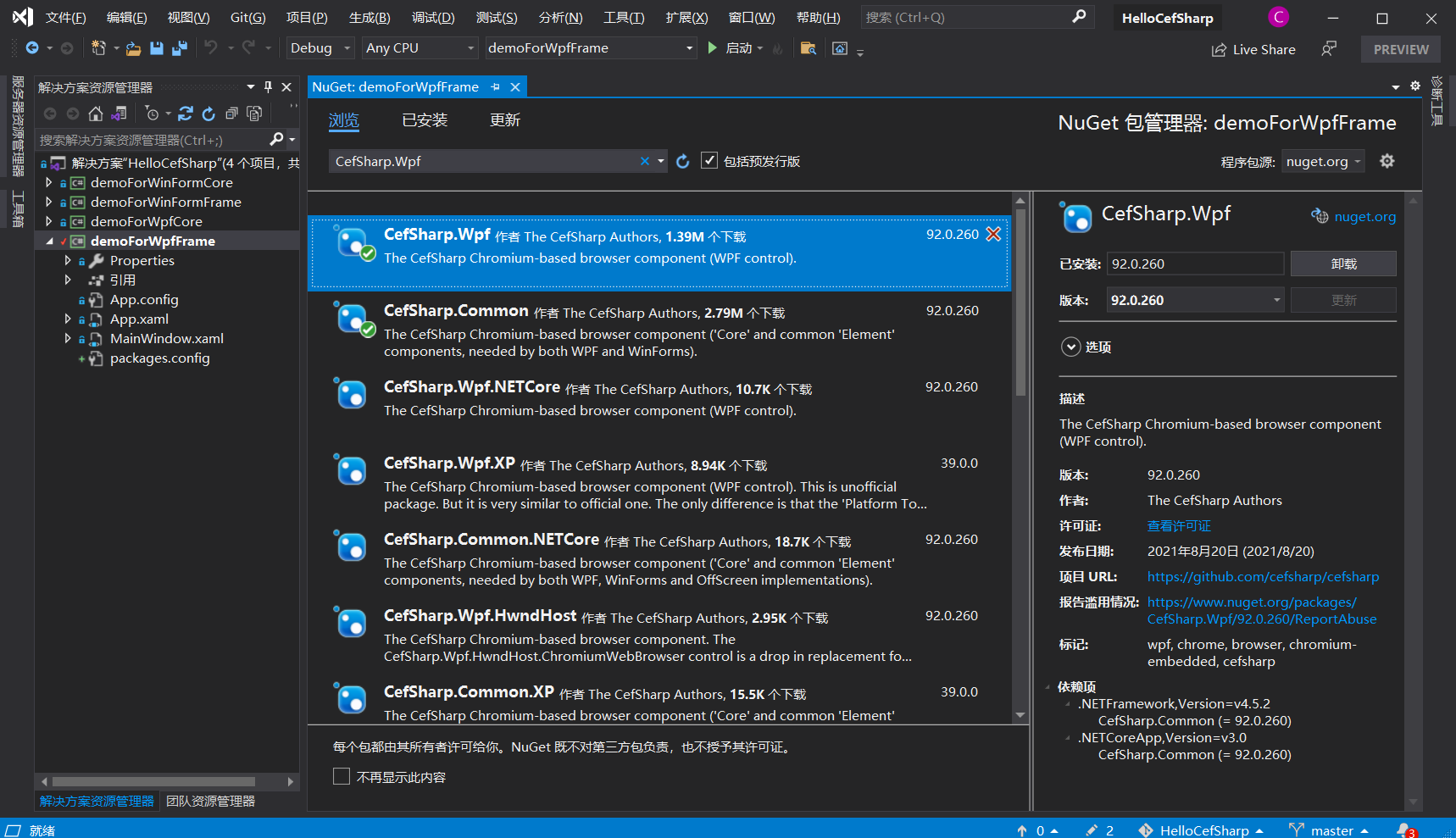This screenshot has width=1456, height=838.
Task: Click Solution Explorer home icon
Action: point(96,114)
